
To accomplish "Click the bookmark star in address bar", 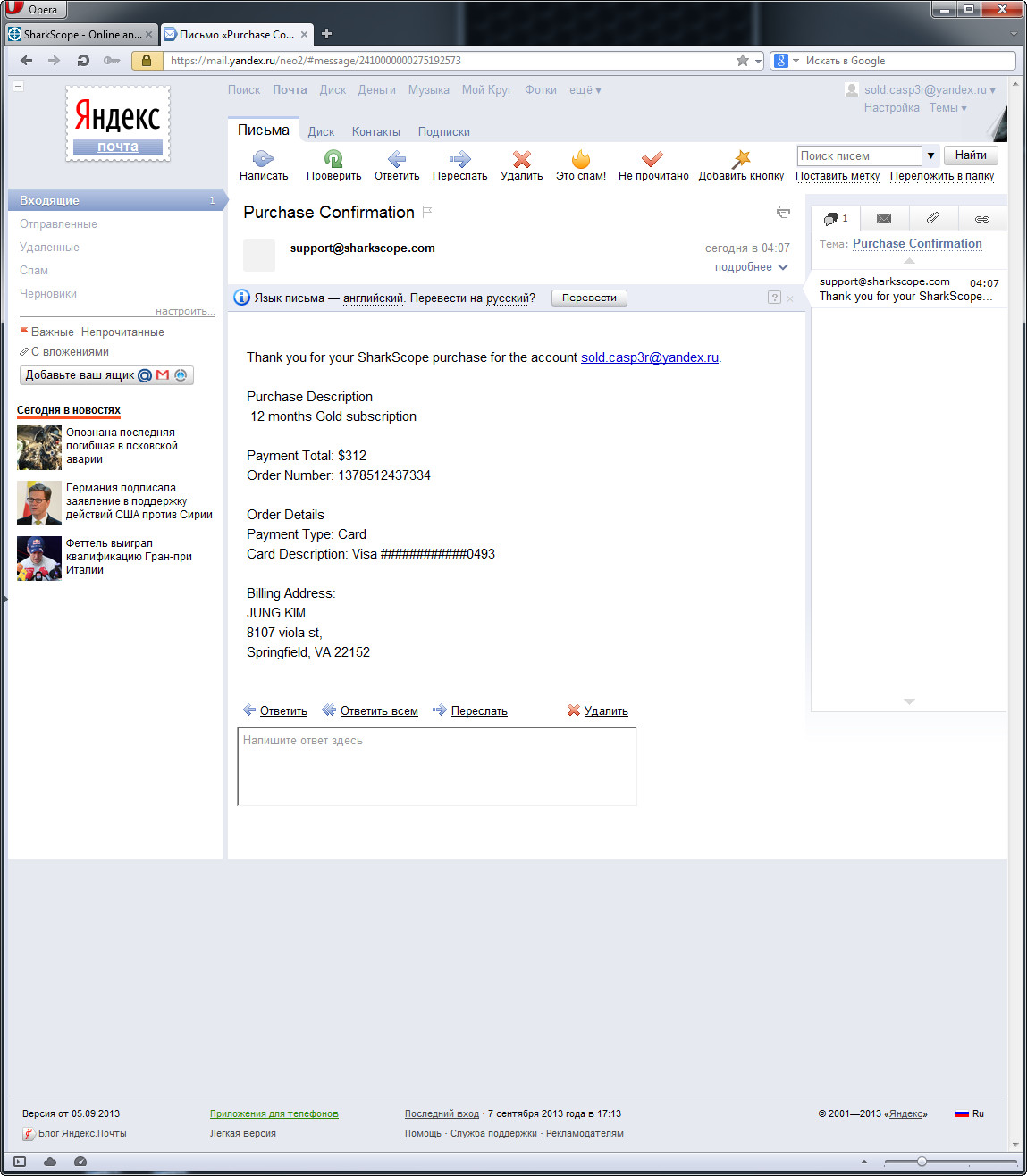I will tap(743, 61).
